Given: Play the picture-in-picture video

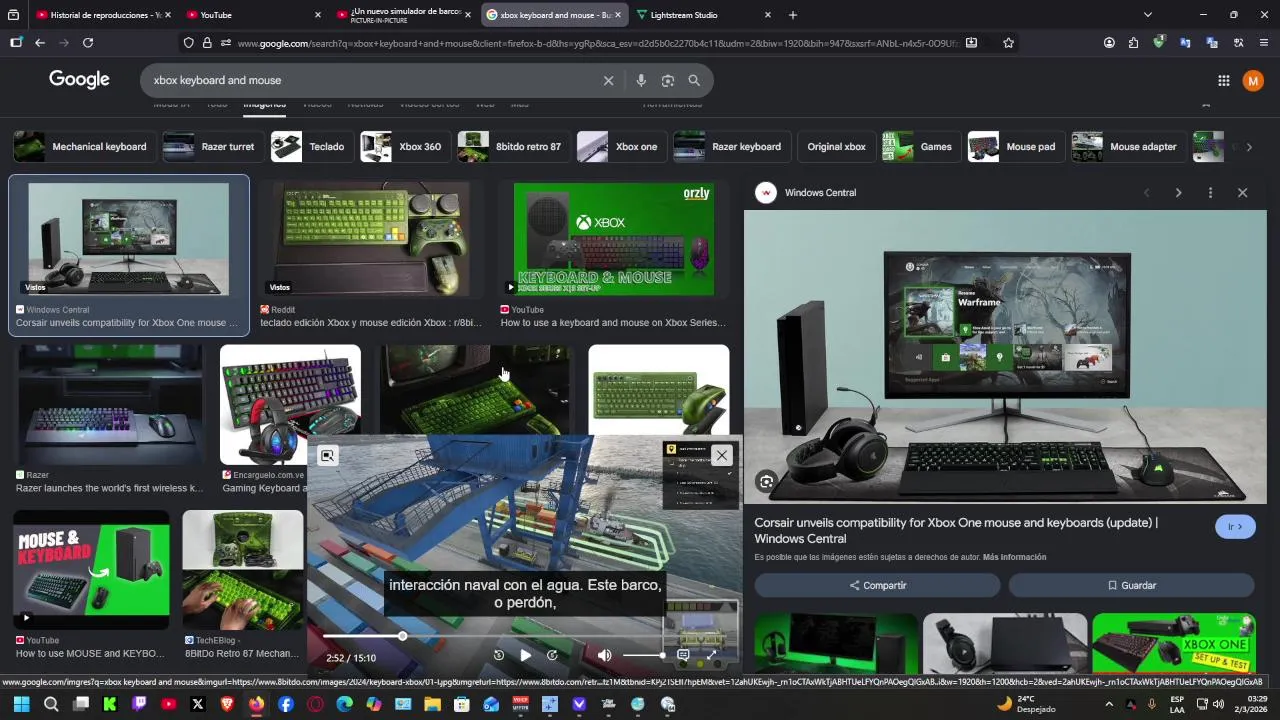Looking at the screenshot, I should coord(525,655).
